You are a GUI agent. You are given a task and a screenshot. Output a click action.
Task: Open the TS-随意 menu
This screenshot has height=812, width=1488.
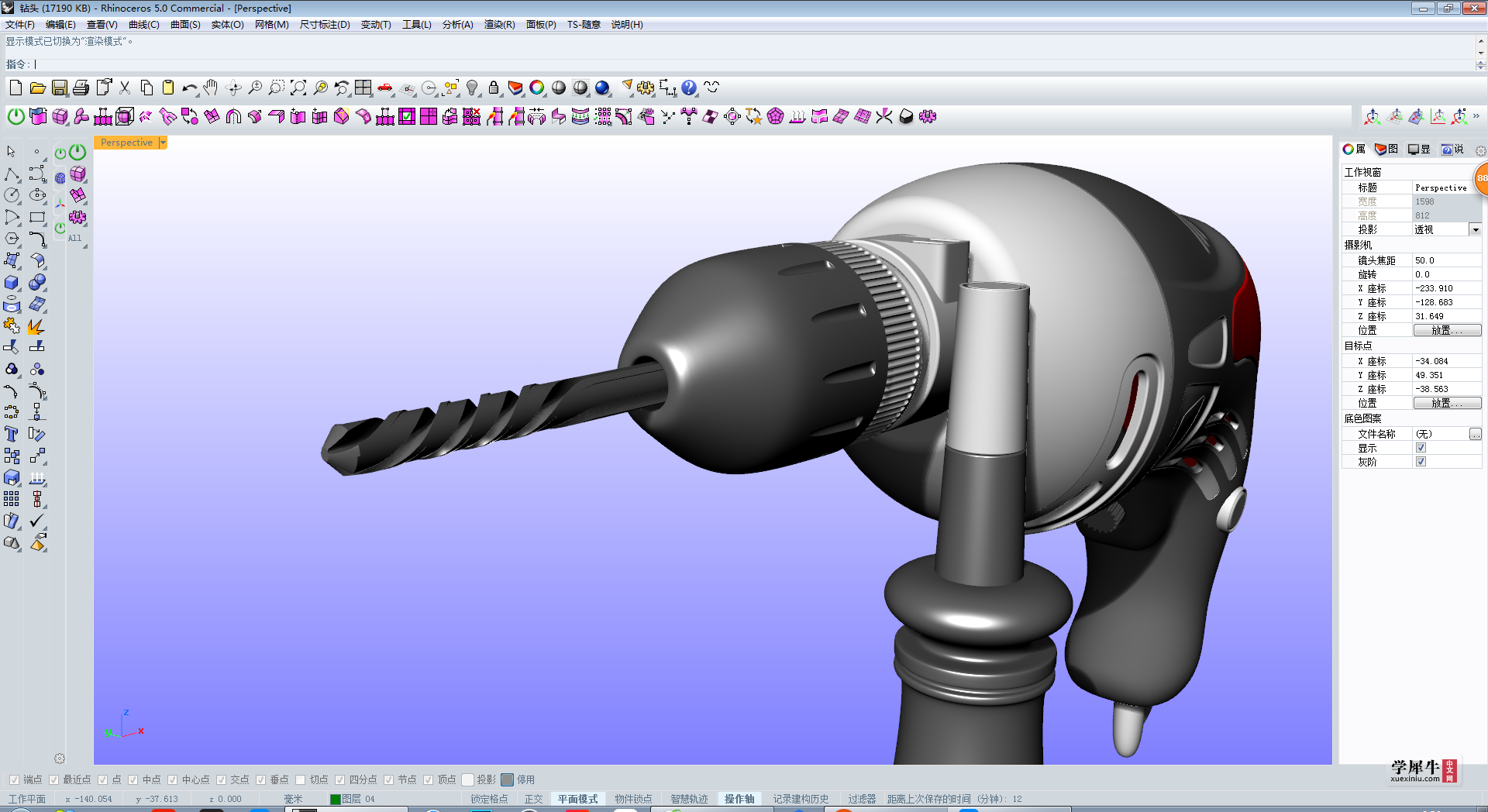[584, 25]
